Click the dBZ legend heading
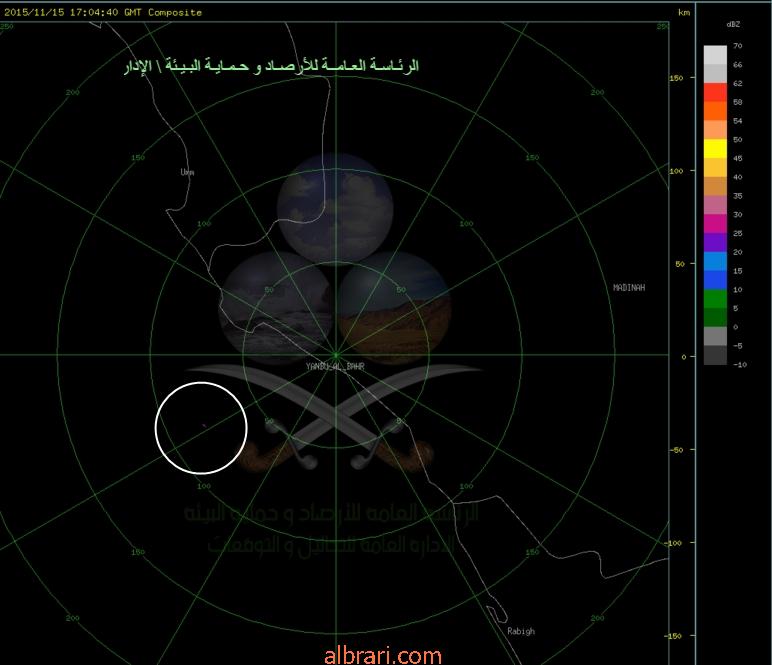 733,24
